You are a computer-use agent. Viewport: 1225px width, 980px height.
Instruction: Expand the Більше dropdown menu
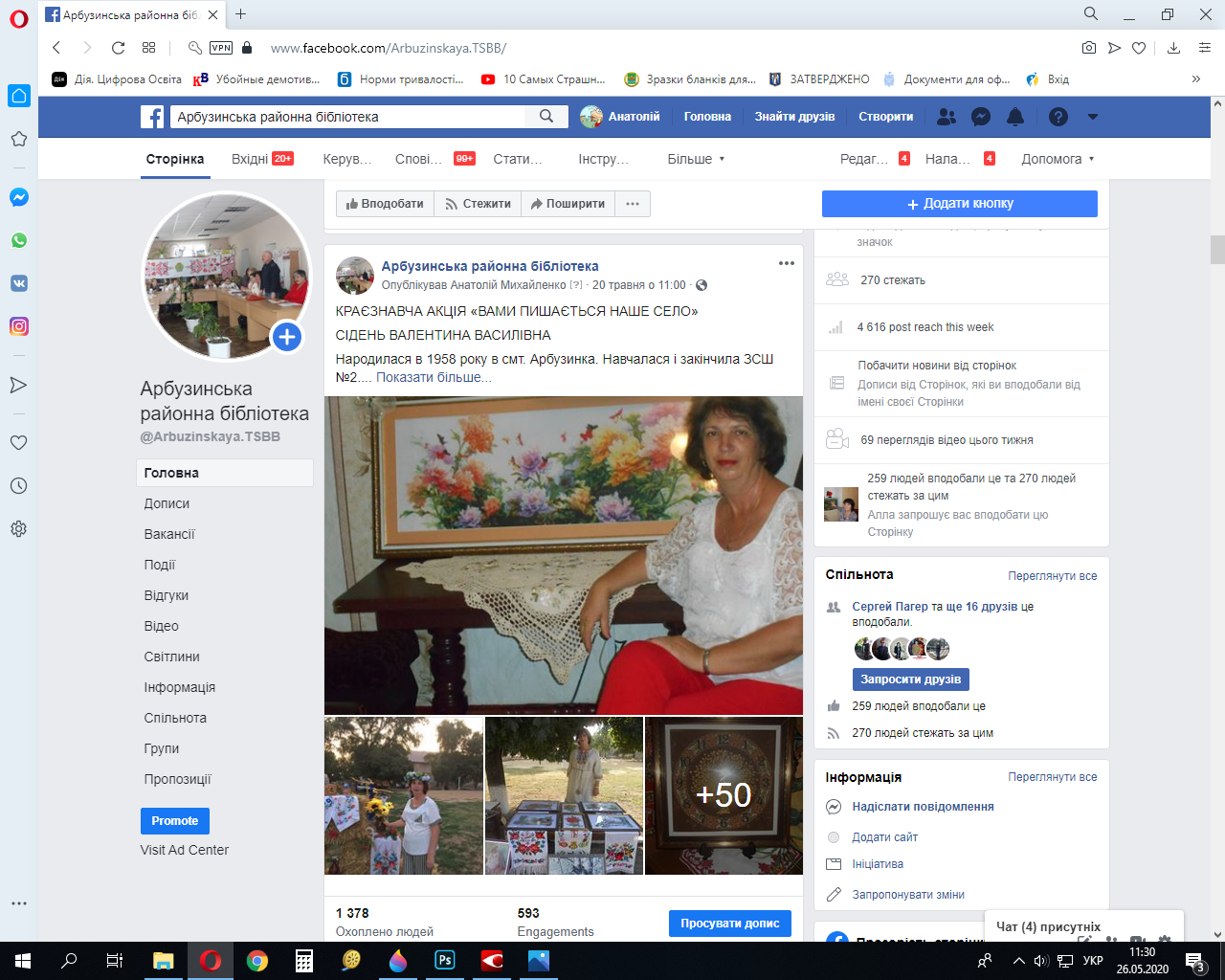(x=696, y=159)
